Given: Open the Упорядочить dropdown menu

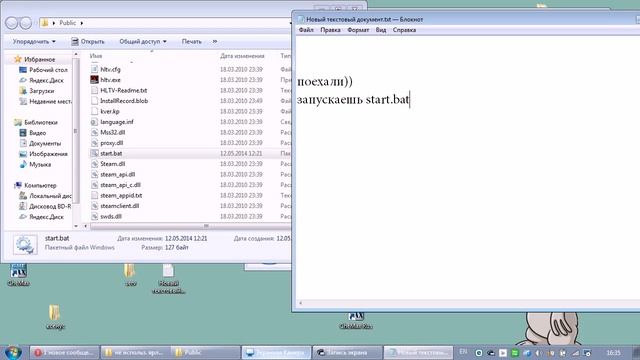Looking at the screenshot, I should coord(34,42).
